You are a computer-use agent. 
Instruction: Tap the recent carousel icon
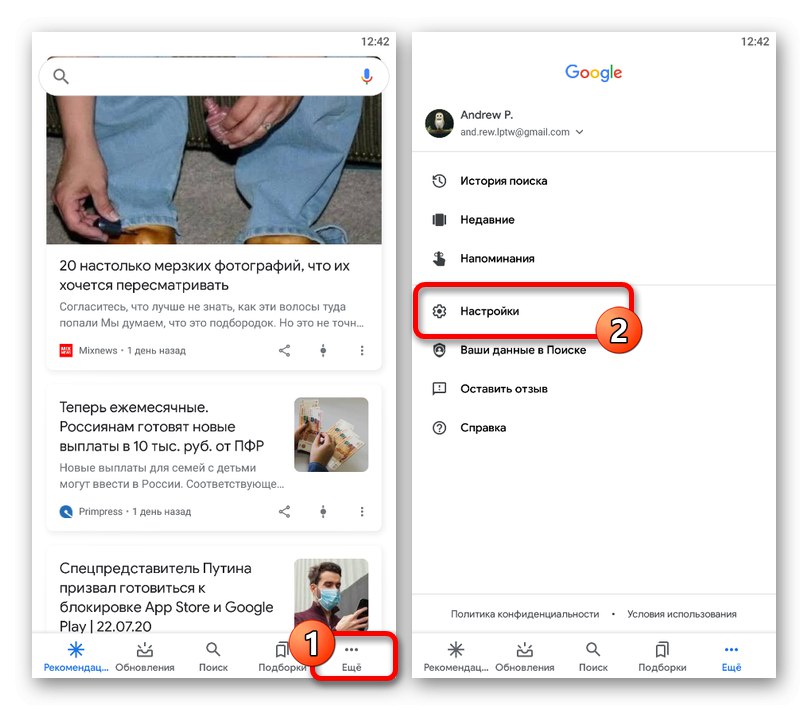(439, 220)
